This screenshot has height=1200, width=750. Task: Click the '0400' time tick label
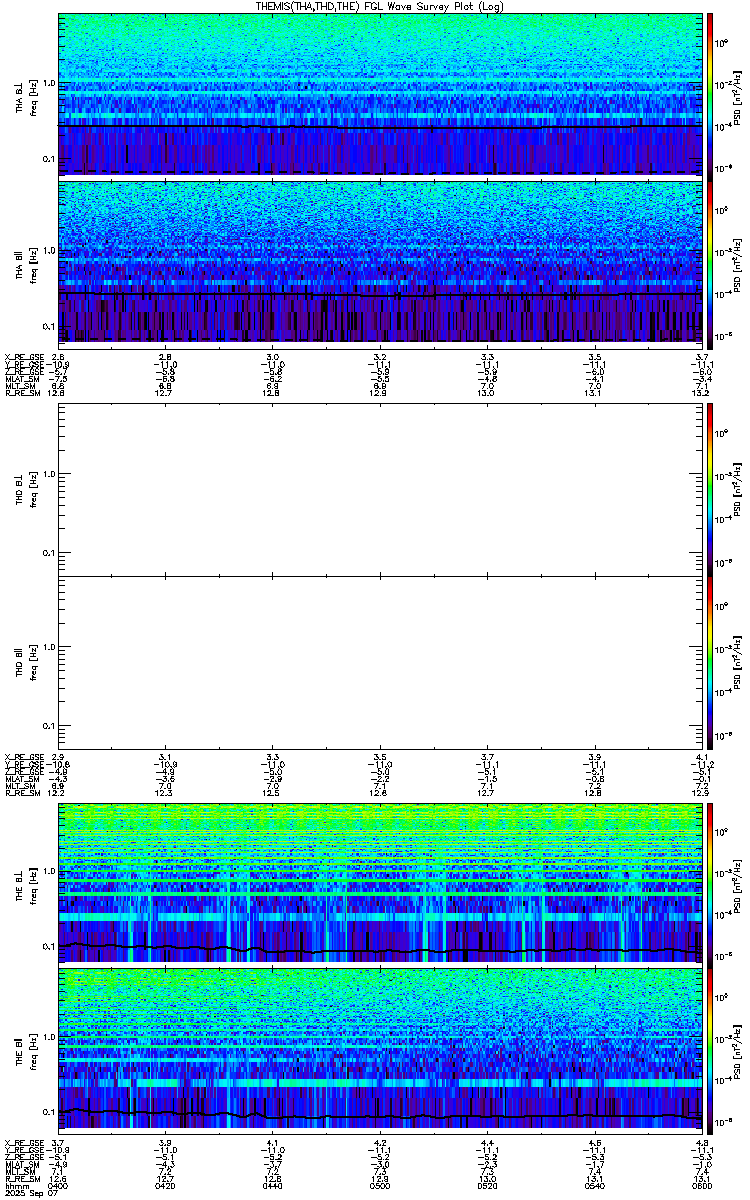tap(58, 1186)
